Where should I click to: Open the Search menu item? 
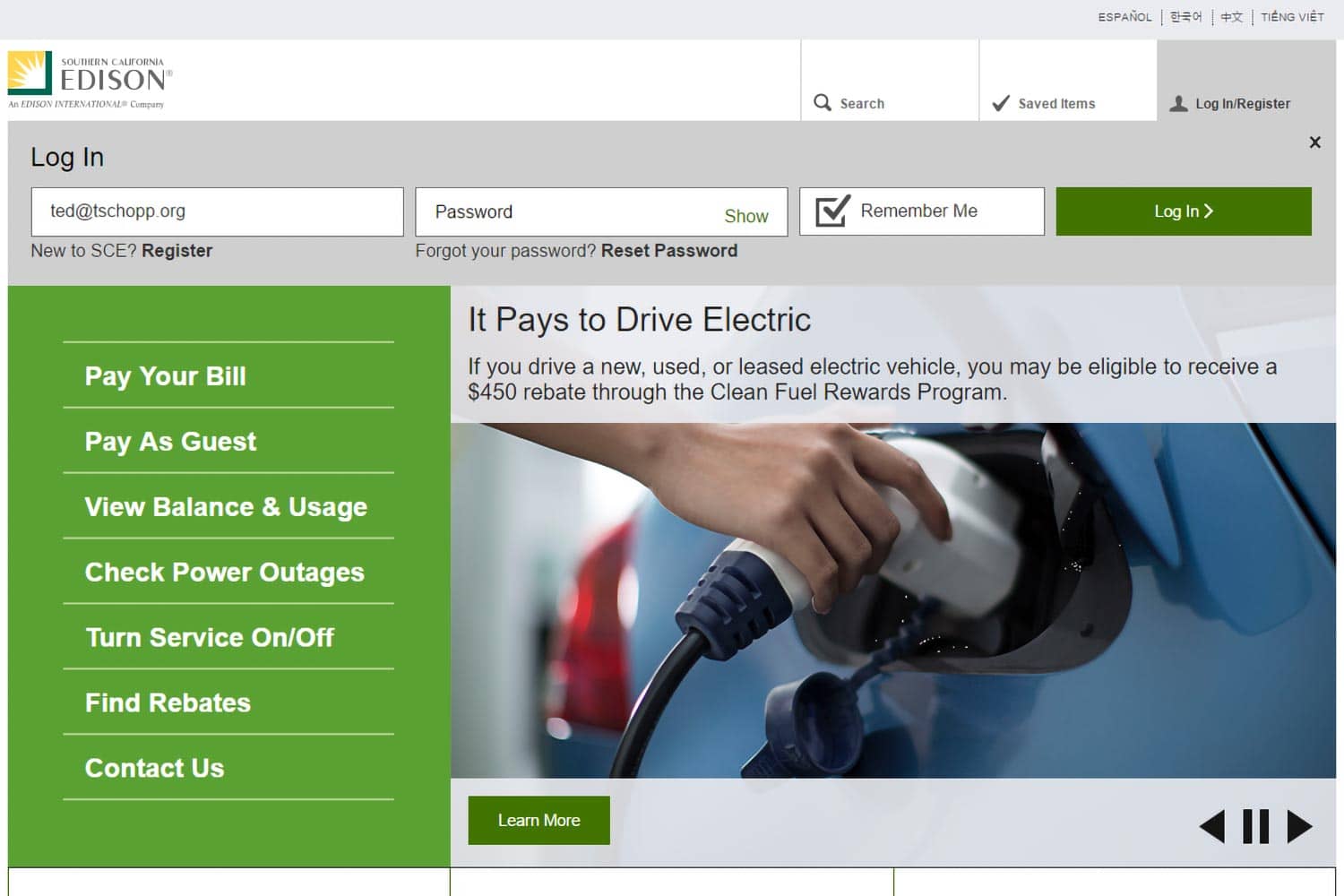point(890,81)
